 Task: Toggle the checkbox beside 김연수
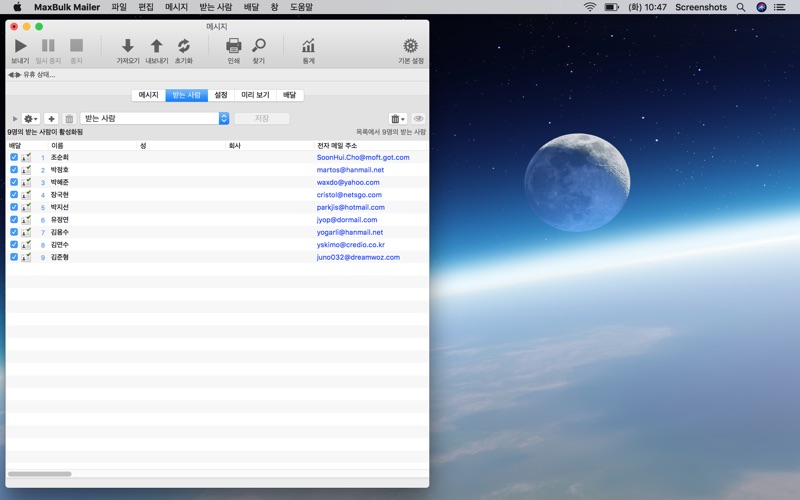(14, 244)
